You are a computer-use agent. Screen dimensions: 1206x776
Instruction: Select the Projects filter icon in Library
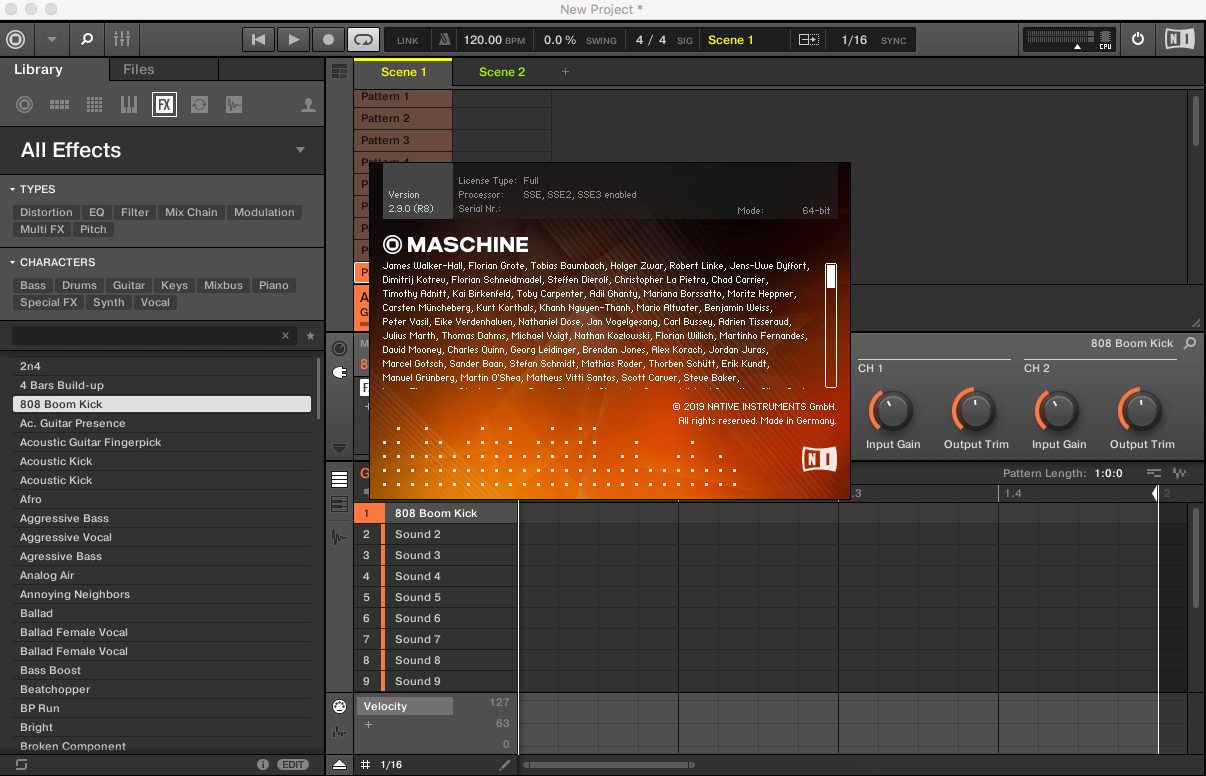pos(25,104)
